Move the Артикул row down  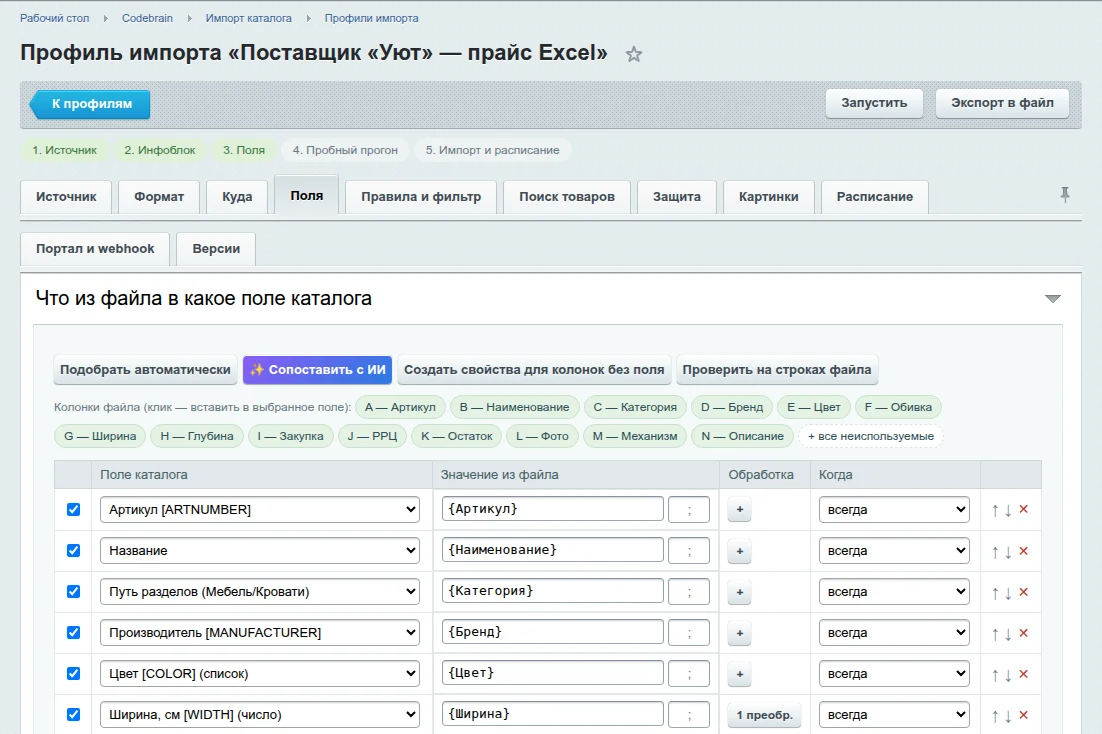tap(1008, 511)
